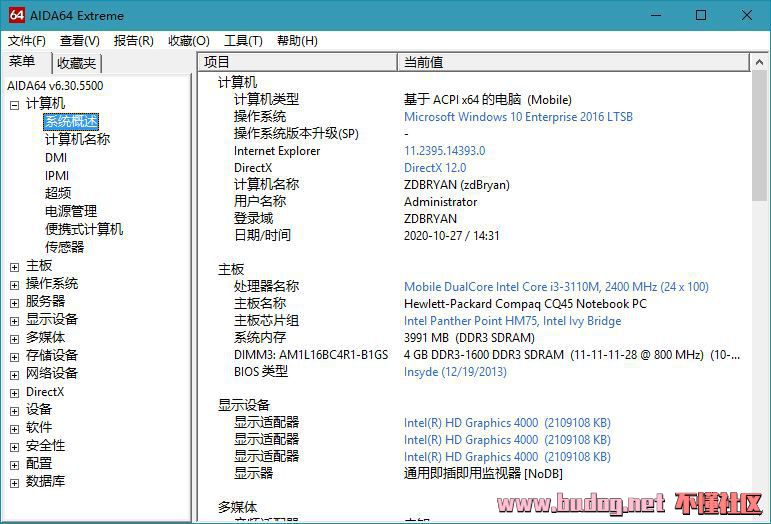The width and height of the screenshot is (771, 524).
Task: Expand the 存储设备 tree node
Action: point(15,357)
